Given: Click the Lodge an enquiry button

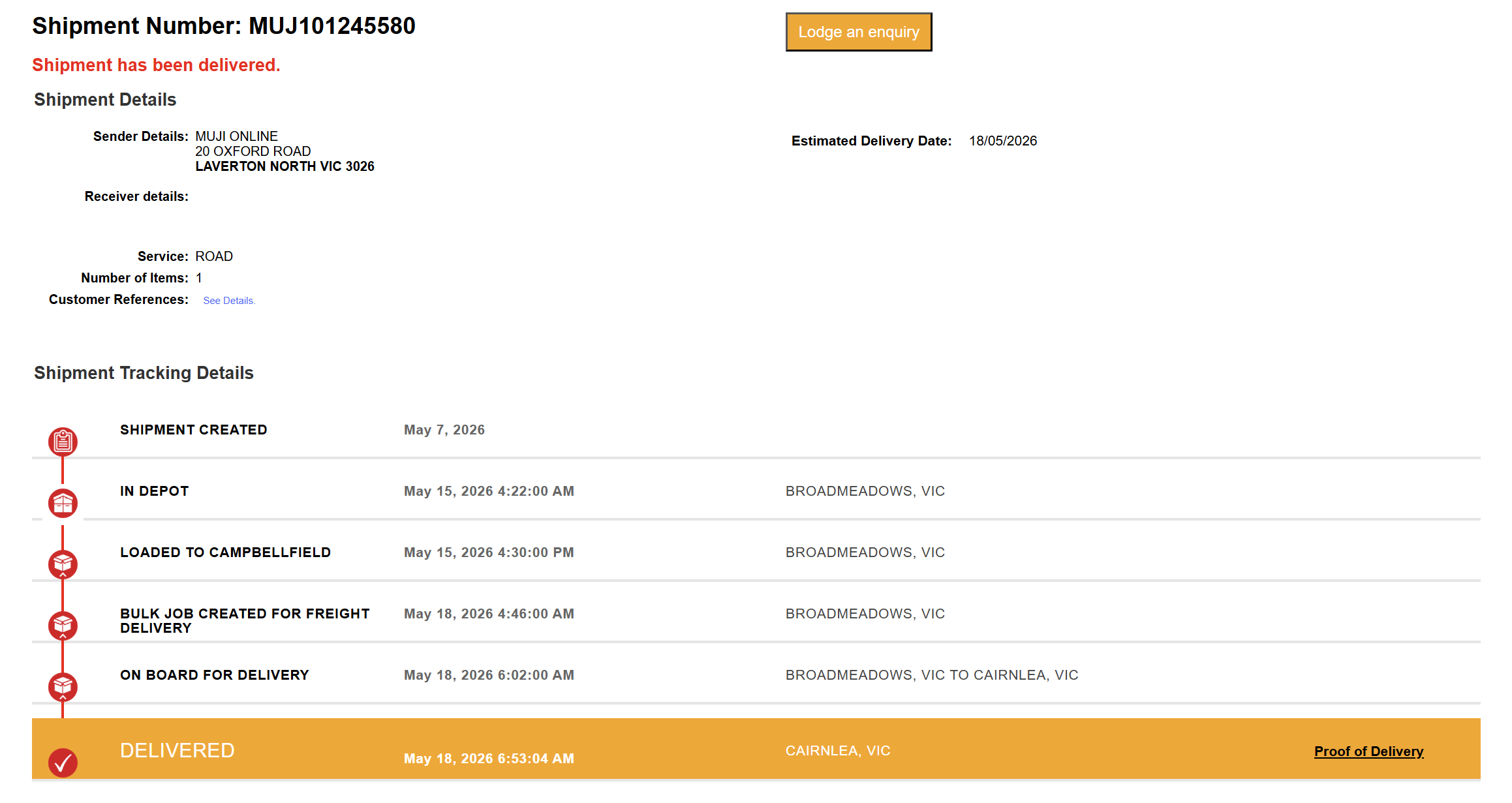Looking at the screenshot, I should point(859,32).
